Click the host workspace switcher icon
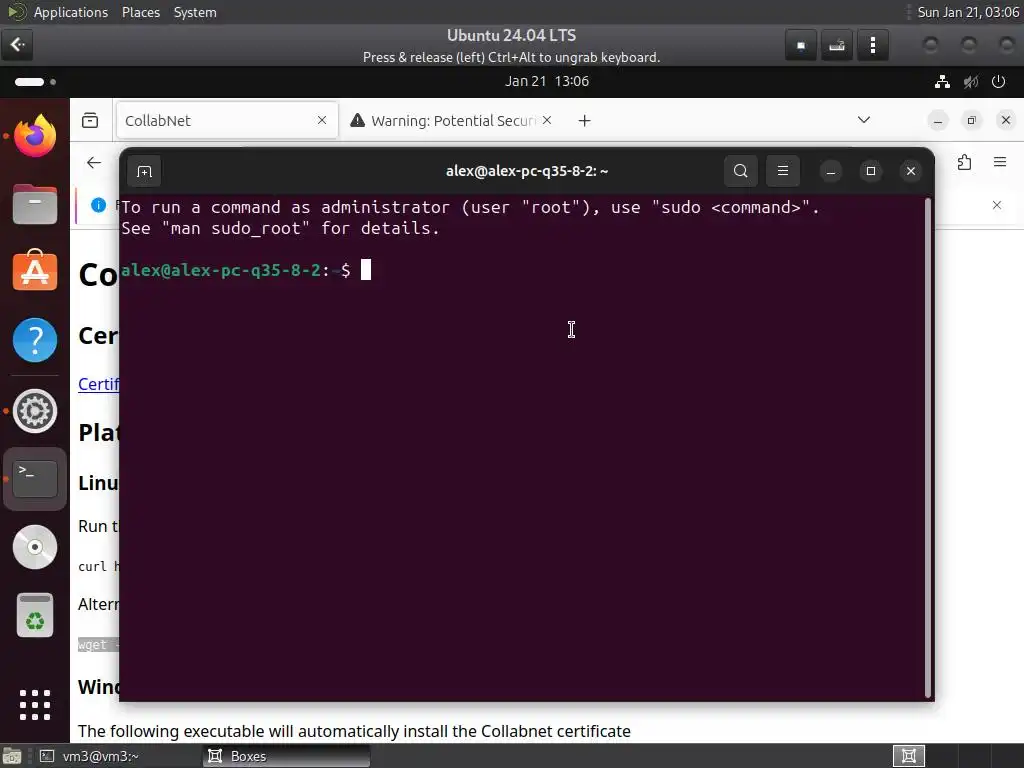The image size is (1024, 768). [908, 756]
